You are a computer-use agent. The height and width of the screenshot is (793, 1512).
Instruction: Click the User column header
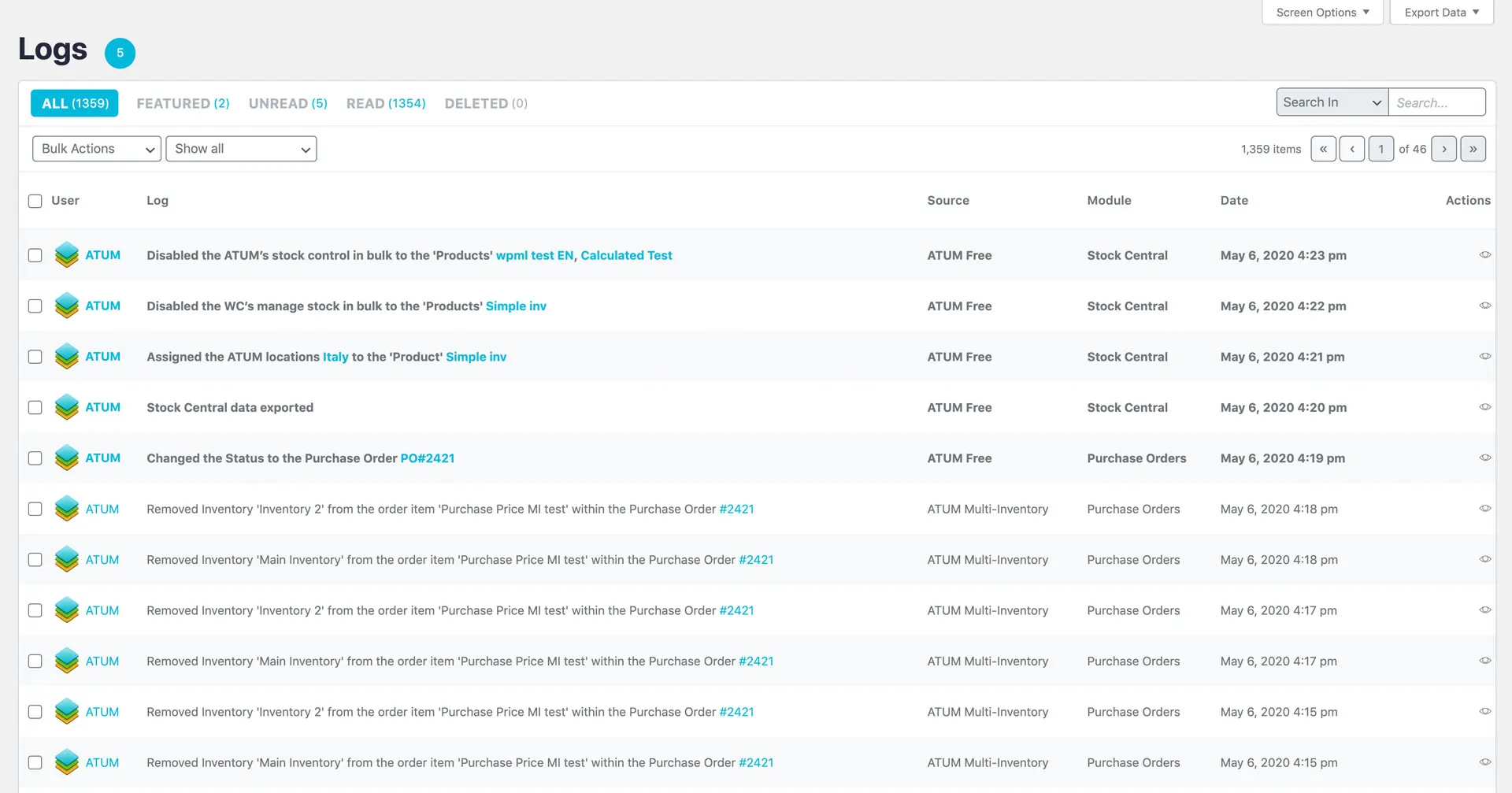65,201
